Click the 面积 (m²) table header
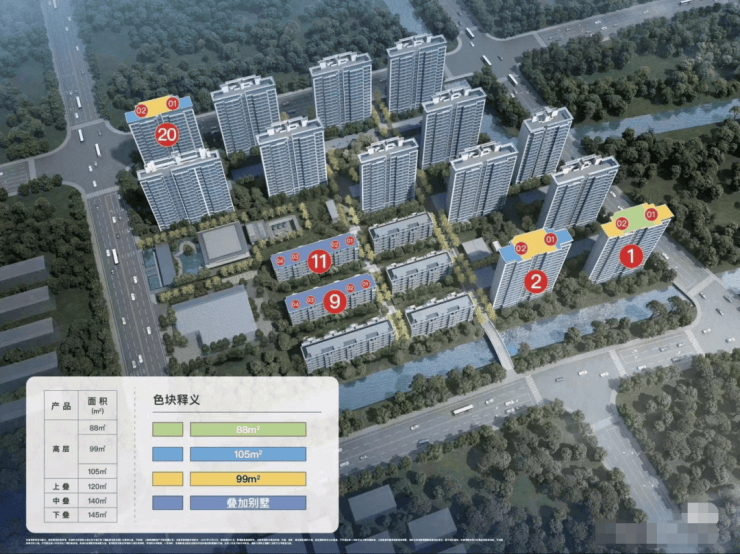Image resolution: width=740 pixels, height=554 pixels. point(97,405)
